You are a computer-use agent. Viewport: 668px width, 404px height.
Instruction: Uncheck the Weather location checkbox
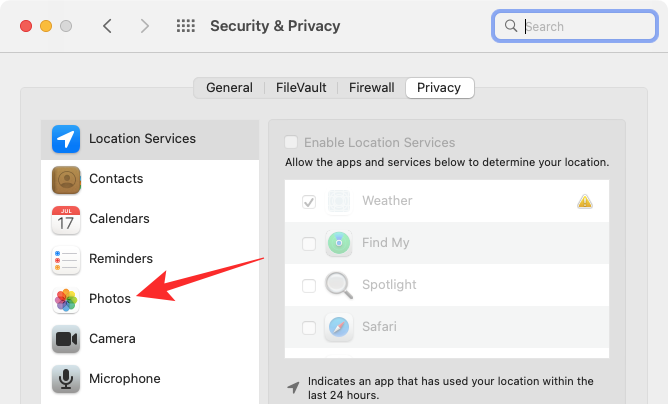309,201
